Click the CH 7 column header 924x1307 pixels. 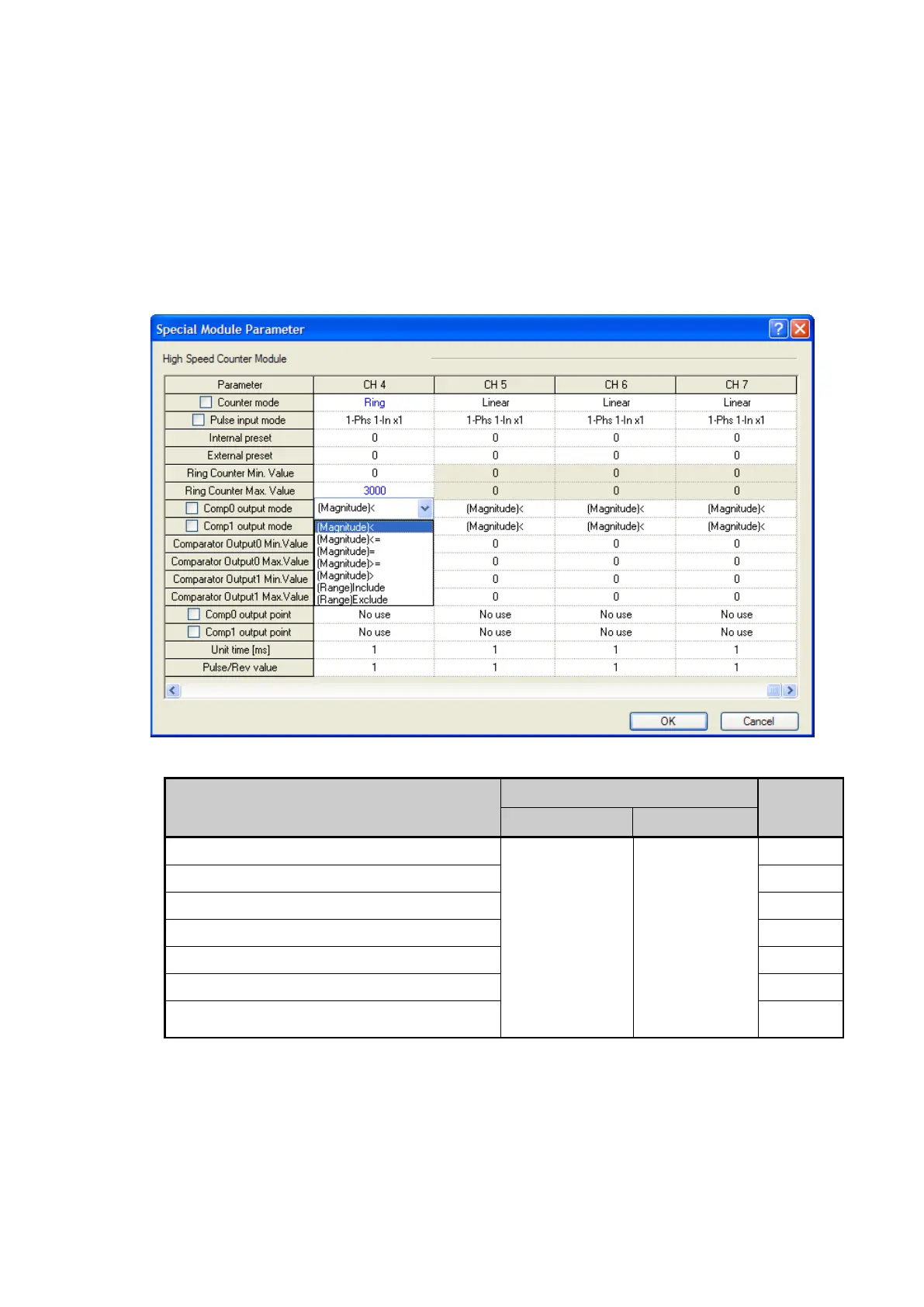736,385
